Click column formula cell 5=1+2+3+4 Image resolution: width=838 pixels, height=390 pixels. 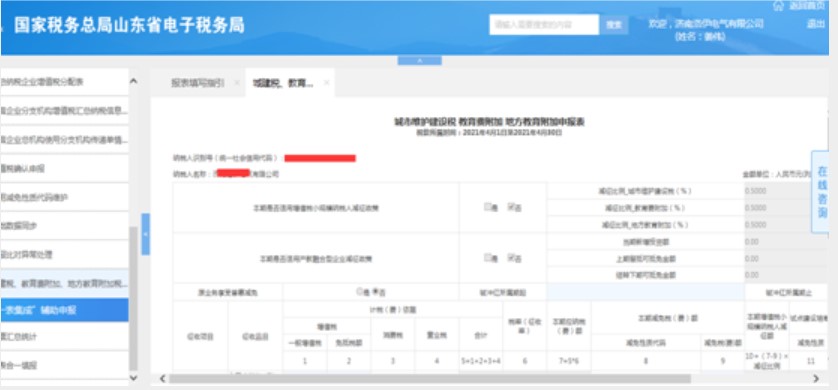481,361
